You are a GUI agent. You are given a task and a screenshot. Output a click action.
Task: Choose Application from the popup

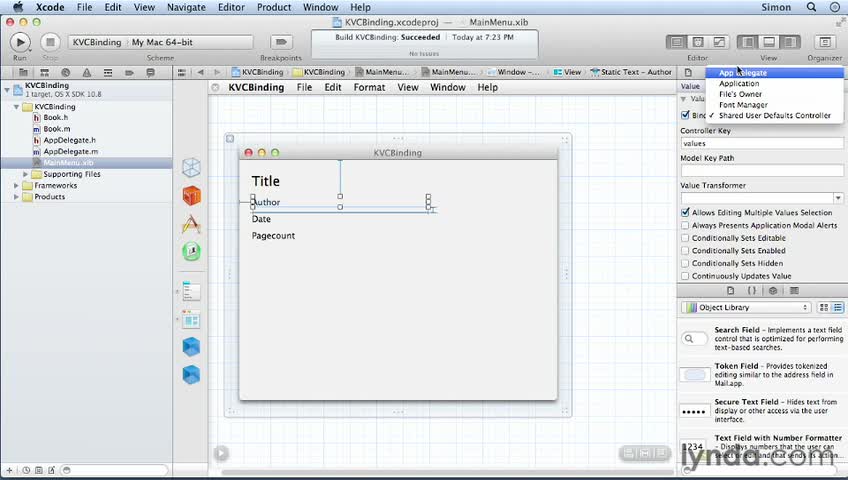pos(774,83)
